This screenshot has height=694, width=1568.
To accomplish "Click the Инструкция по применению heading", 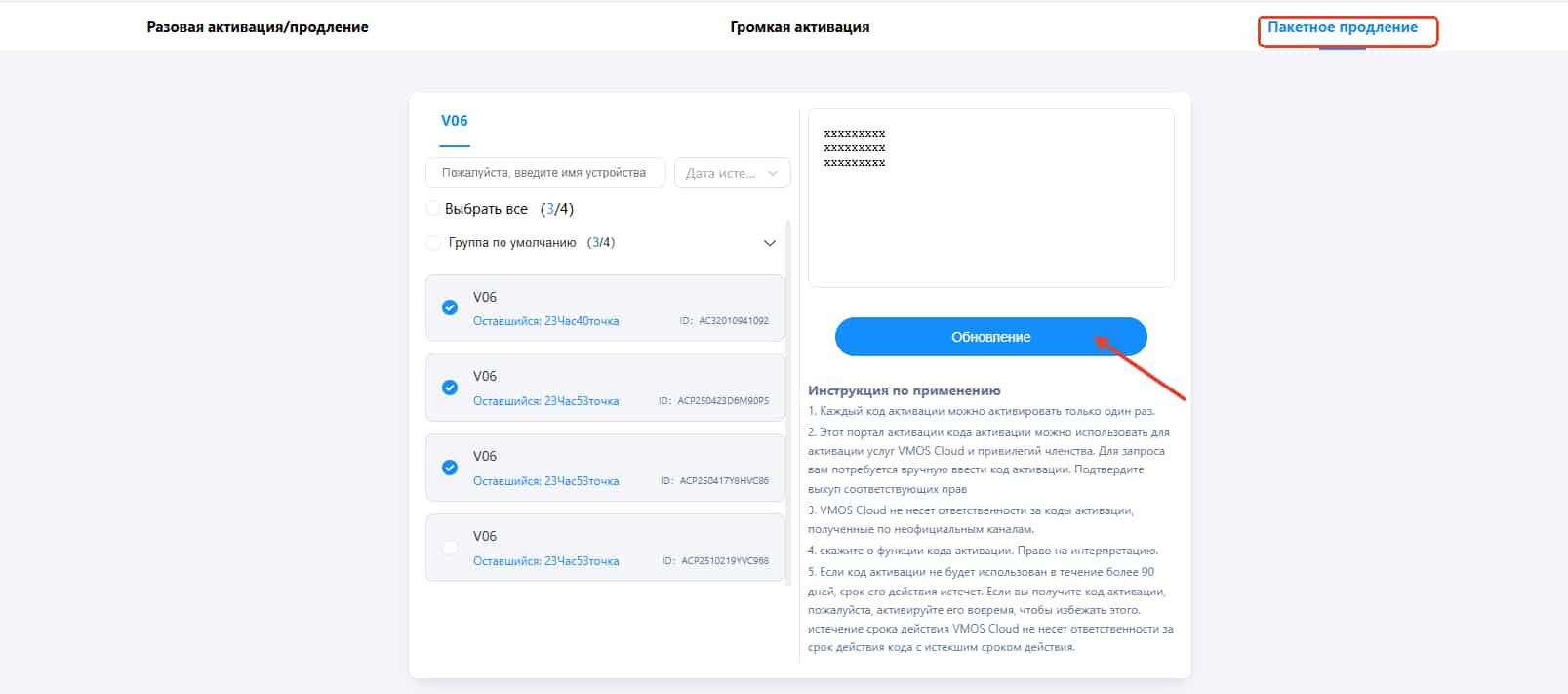I will point(904,390).
